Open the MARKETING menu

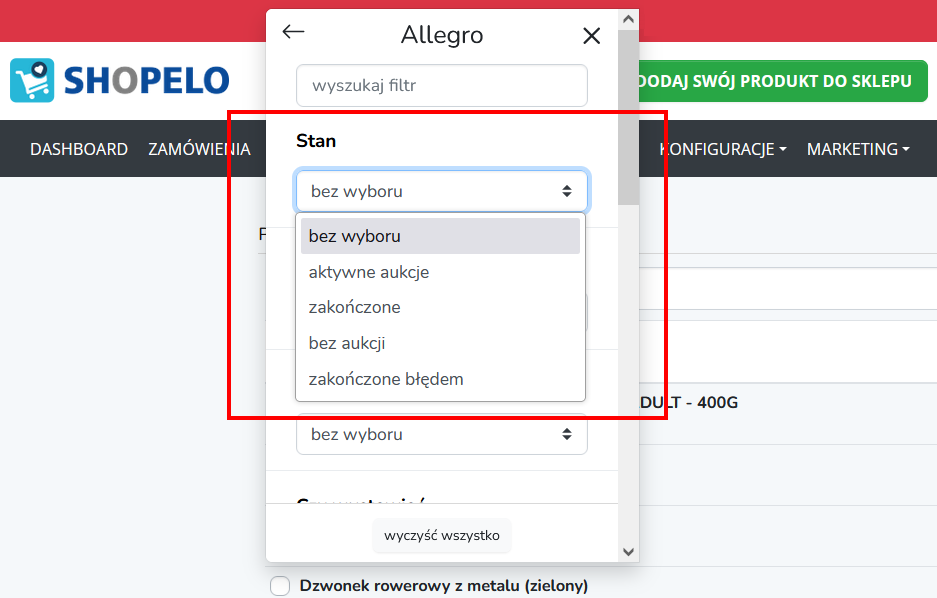click(858, 149)
